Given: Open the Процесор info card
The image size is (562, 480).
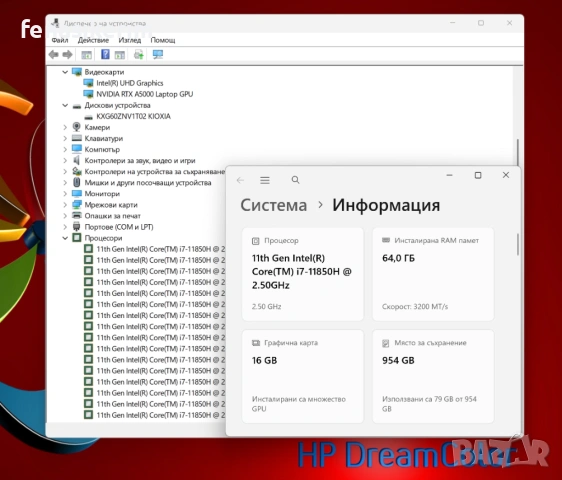Looking at the screenshot, I should (x=303, y=274).
